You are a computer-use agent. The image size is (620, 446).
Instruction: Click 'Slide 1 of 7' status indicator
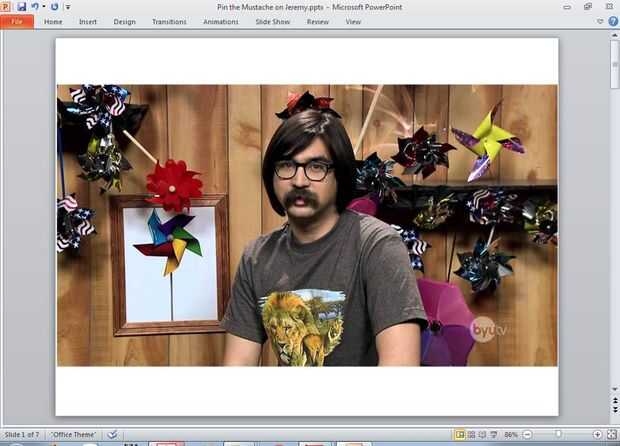click(22, 435)
